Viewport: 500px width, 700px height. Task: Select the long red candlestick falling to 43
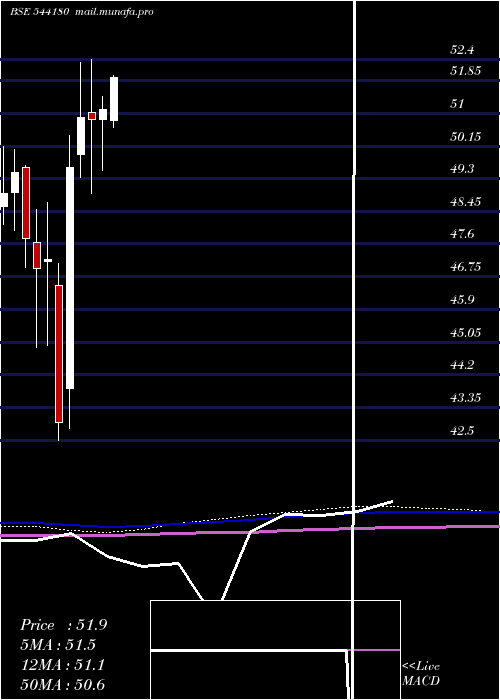click(59, 354)
